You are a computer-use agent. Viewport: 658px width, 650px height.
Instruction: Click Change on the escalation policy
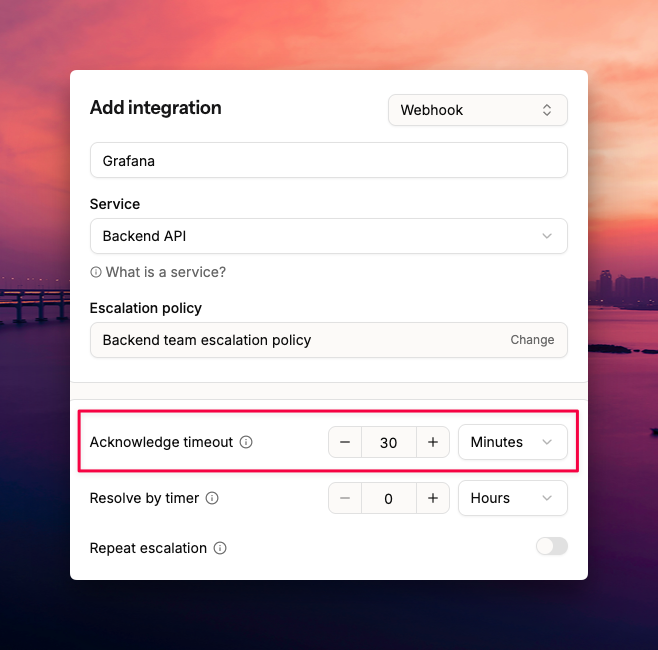pos(532,339)
